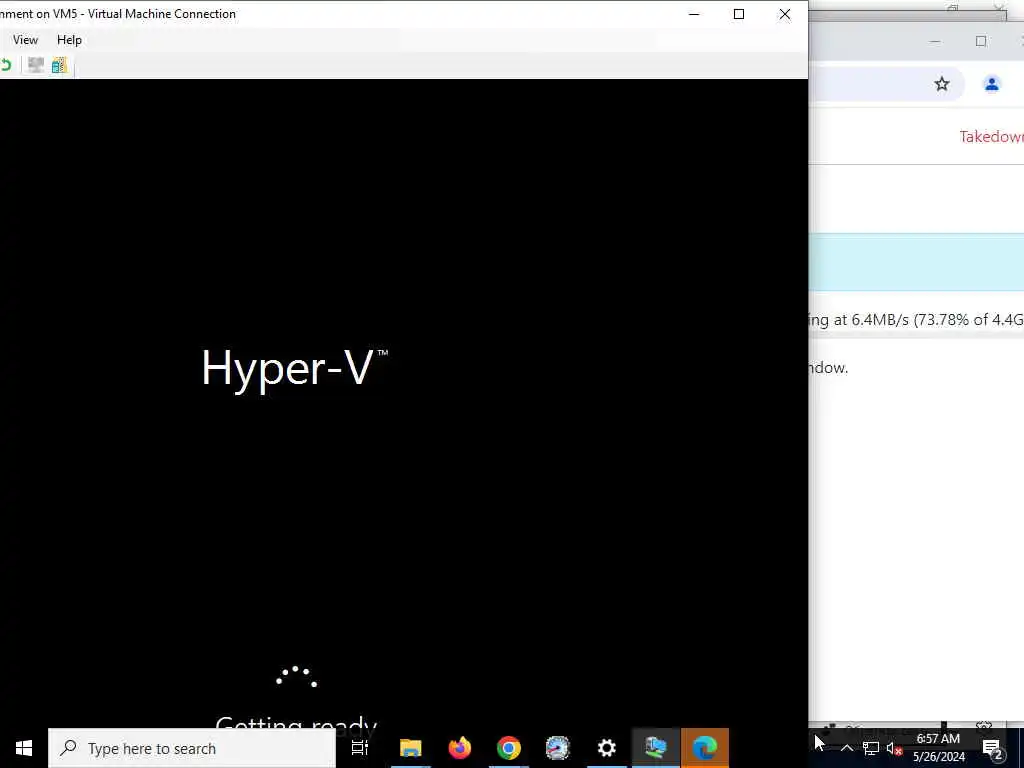This screenshot has height=768, width=1024.
Task: Open the speedometer app on the taskbar
Action: point(558,748)
